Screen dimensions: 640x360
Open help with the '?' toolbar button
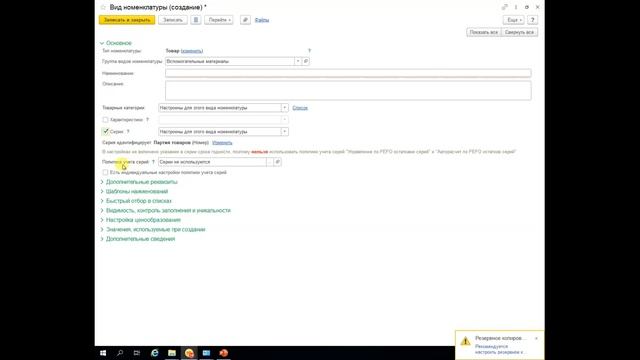pos(532,20)
